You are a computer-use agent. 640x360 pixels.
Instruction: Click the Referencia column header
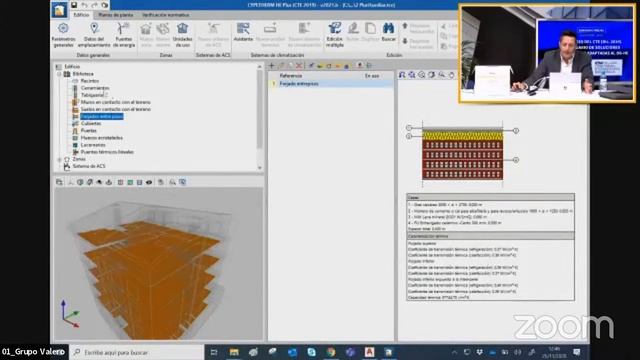tap(291, 76)
